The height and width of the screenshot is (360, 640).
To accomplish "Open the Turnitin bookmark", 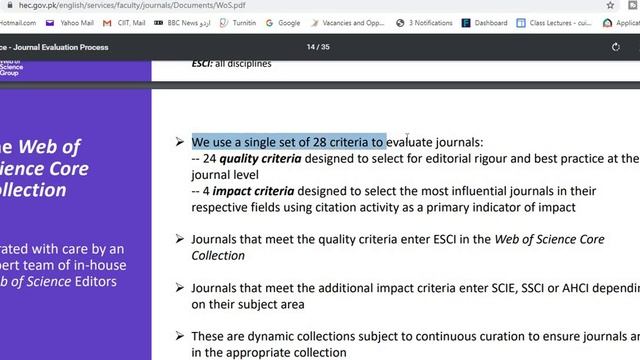I will click(238, 23).
